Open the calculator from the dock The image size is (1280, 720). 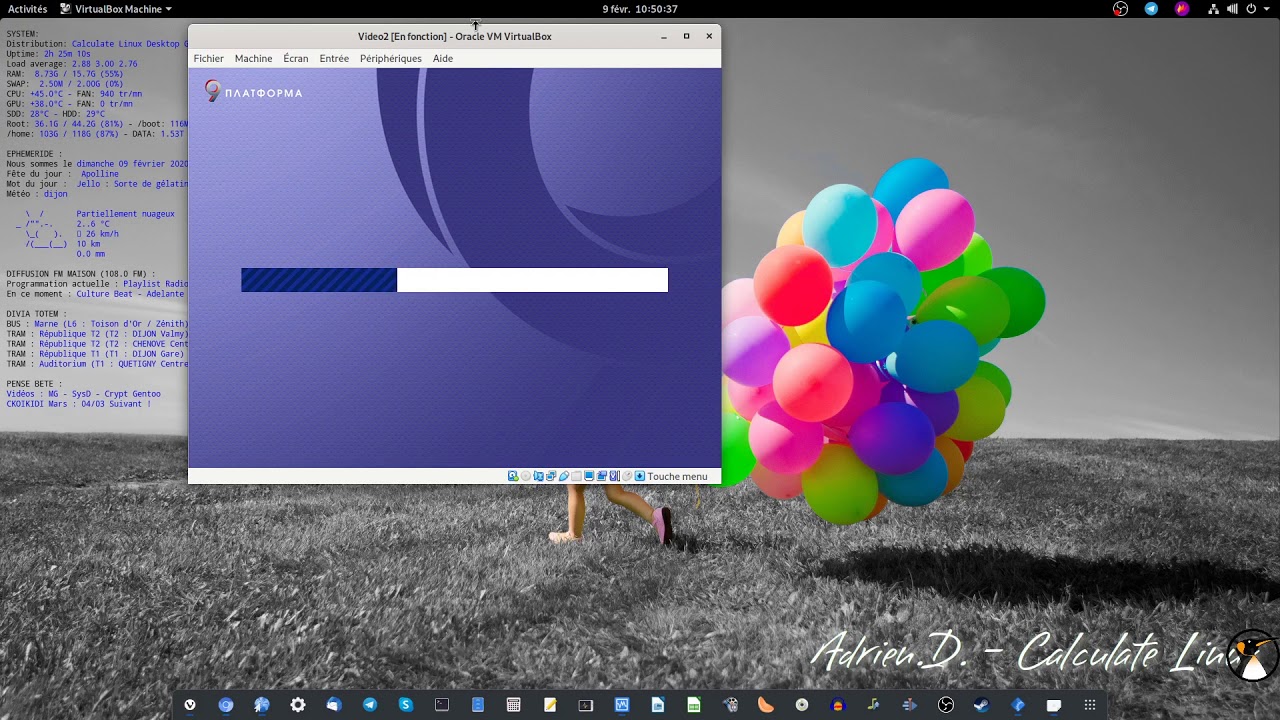coord(514,705)
